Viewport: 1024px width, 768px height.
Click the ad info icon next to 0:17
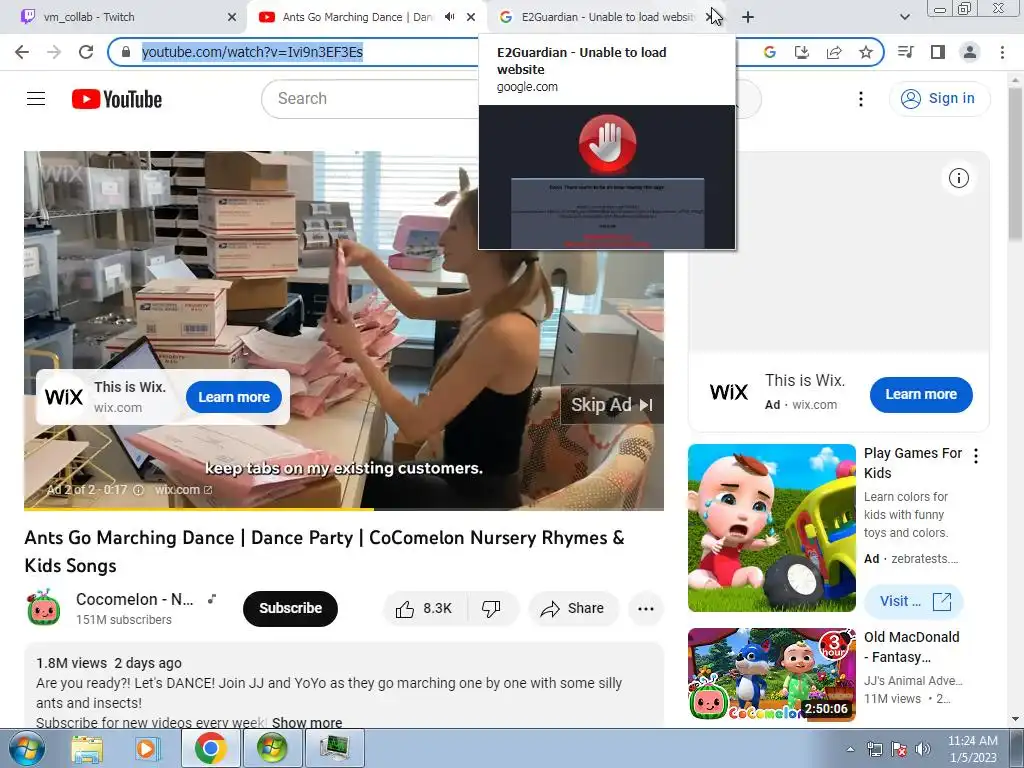click(x=138, y=490)
